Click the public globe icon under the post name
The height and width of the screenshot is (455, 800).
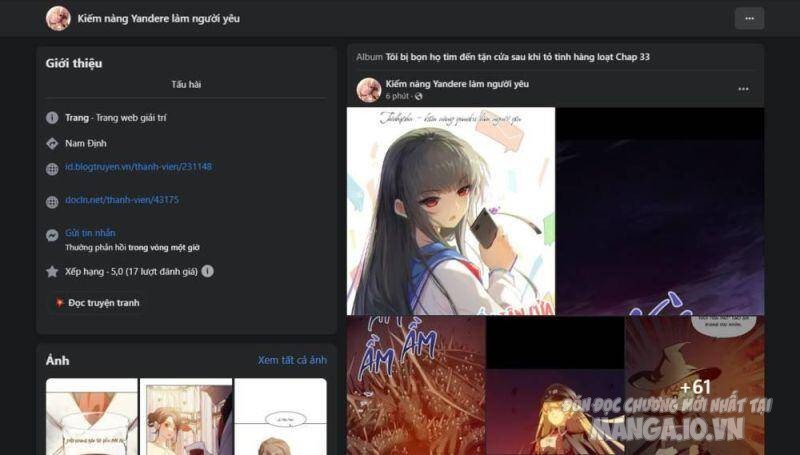pyautogui.click(x=418, y=96)
